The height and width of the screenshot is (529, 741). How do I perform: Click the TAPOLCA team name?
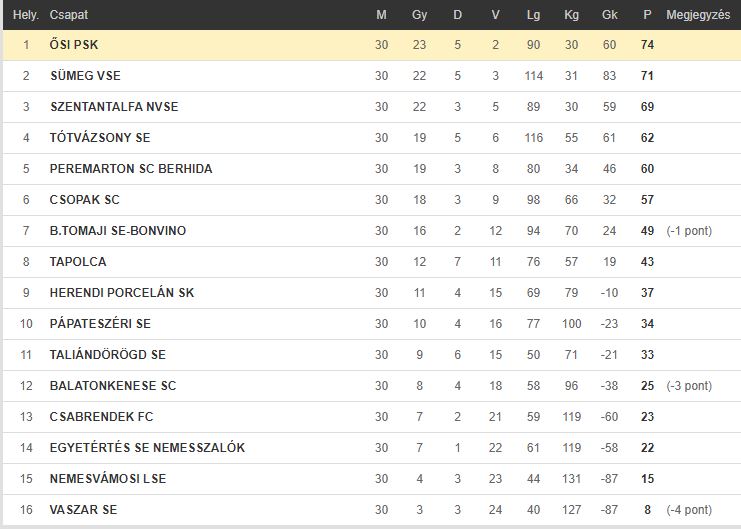[78, 261]
